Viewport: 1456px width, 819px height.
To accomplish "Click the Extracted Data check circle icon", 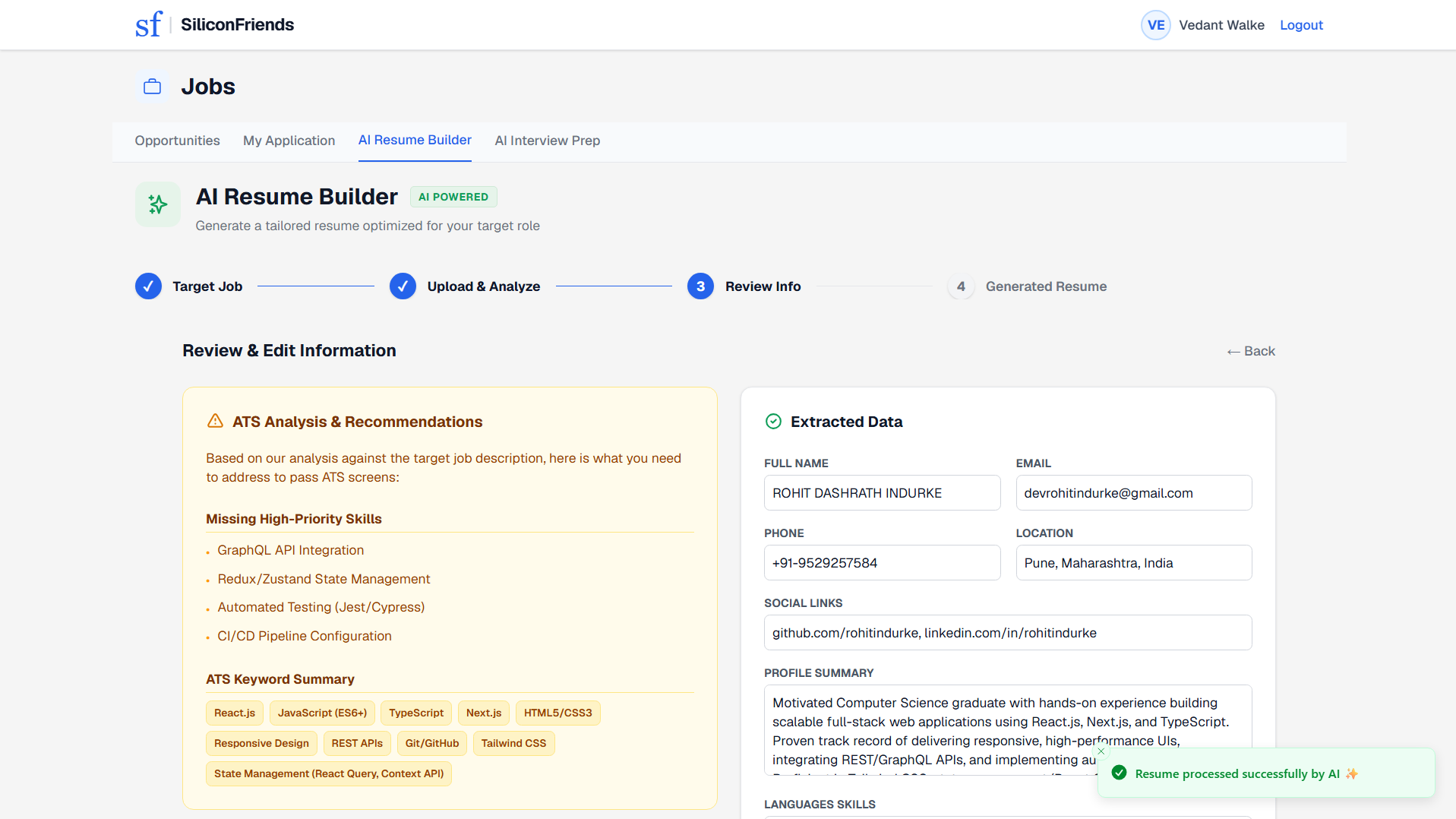I will click(773, 422).
